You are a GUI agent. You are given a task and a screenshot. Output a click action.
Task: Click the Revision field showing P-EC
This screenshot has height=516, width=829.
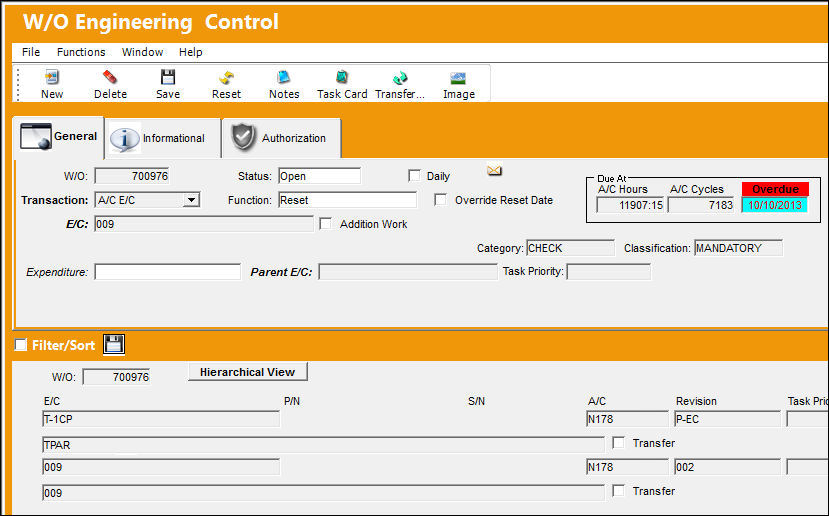click(x=727, y=419)
